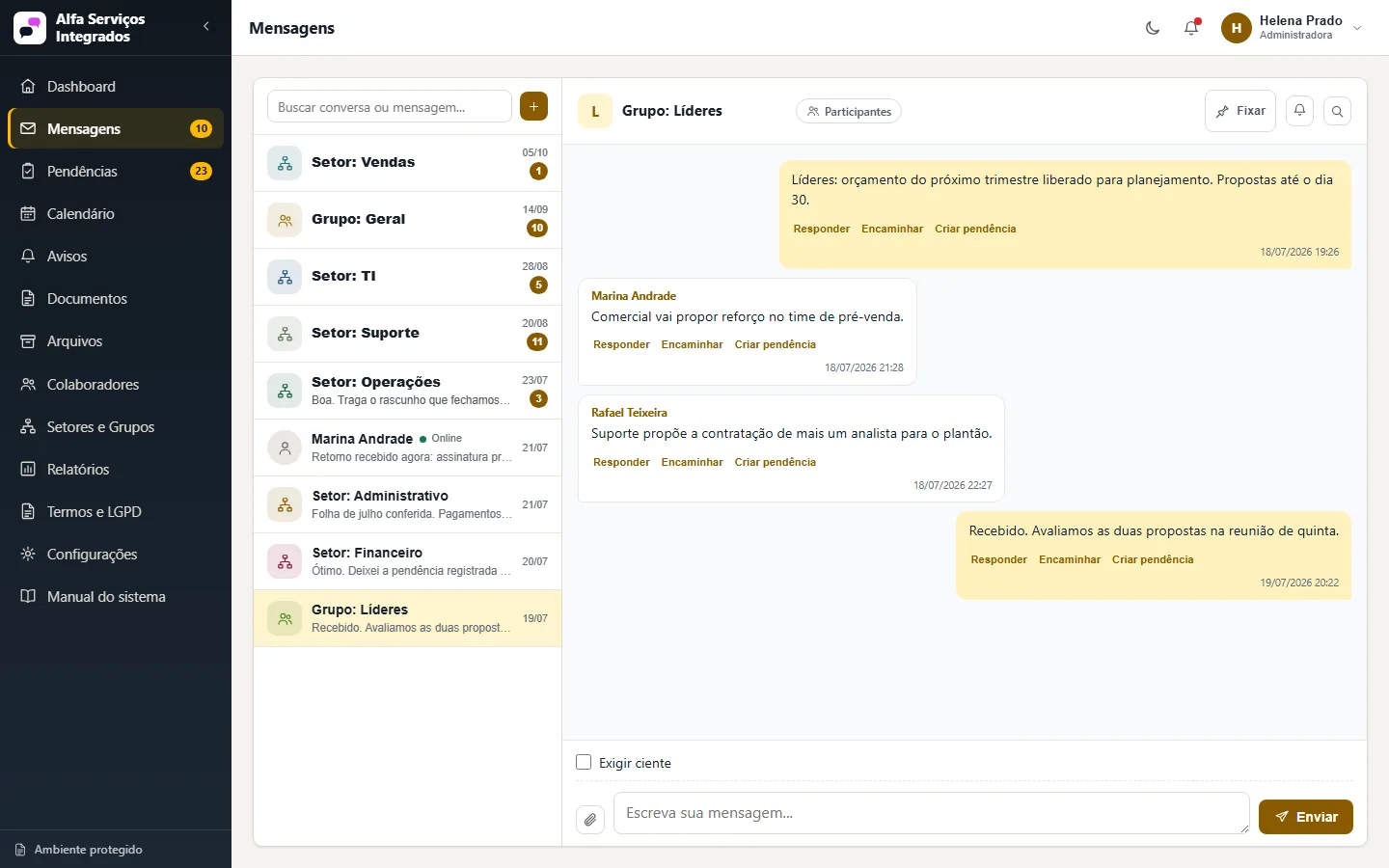Click Criar pendência under the orçamento message
The height and width of the screenshot is (868, 1389).
pyautogui.click(x=975, y=229)
